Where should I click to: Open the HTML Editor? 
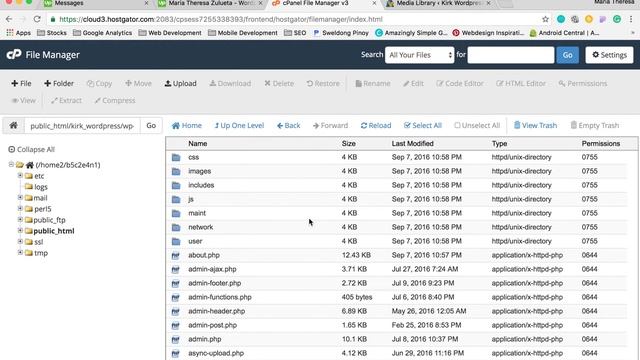pos(521,83)
